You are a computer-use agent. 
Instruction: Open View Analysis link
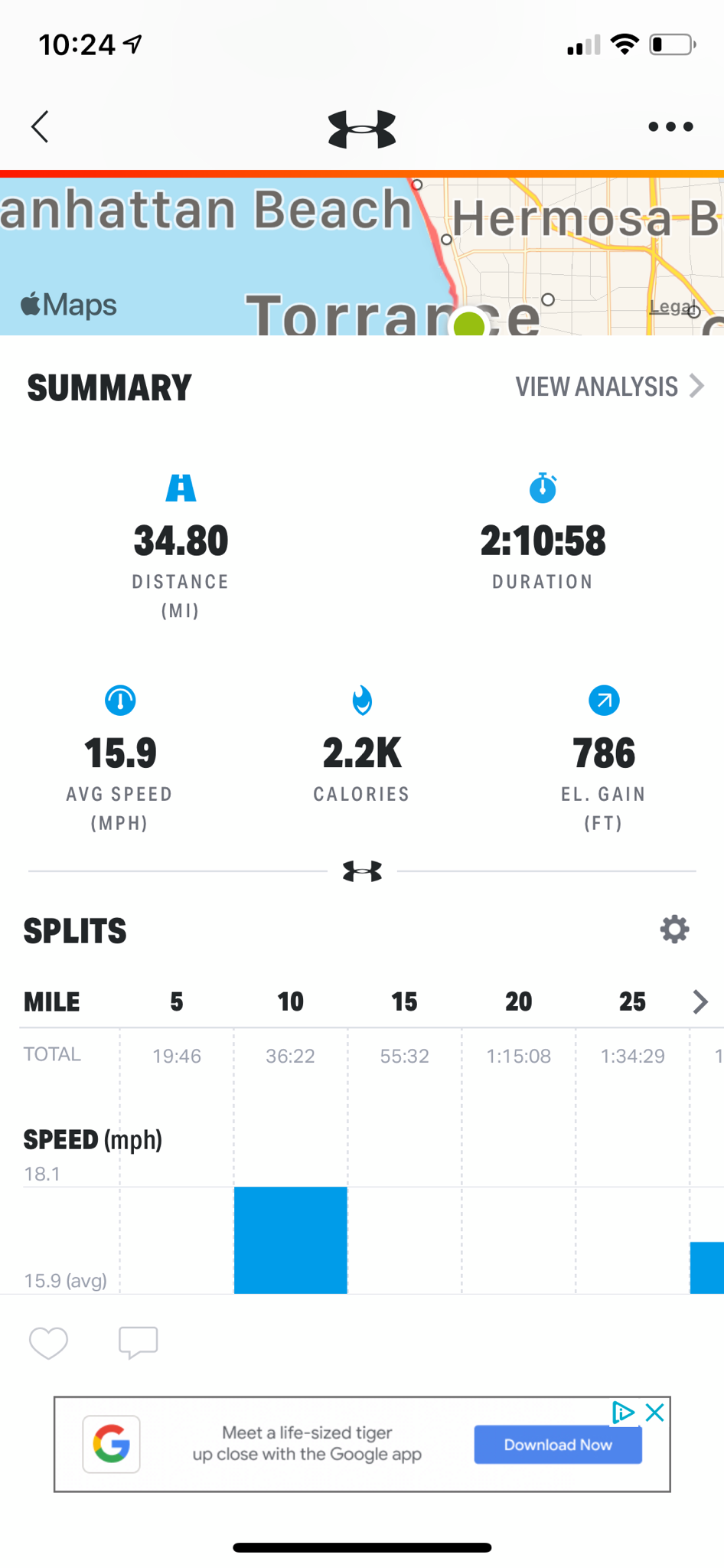596,387
